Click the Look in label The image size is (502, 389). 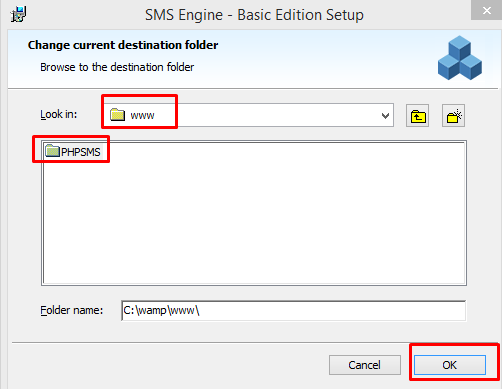(59, 114)
